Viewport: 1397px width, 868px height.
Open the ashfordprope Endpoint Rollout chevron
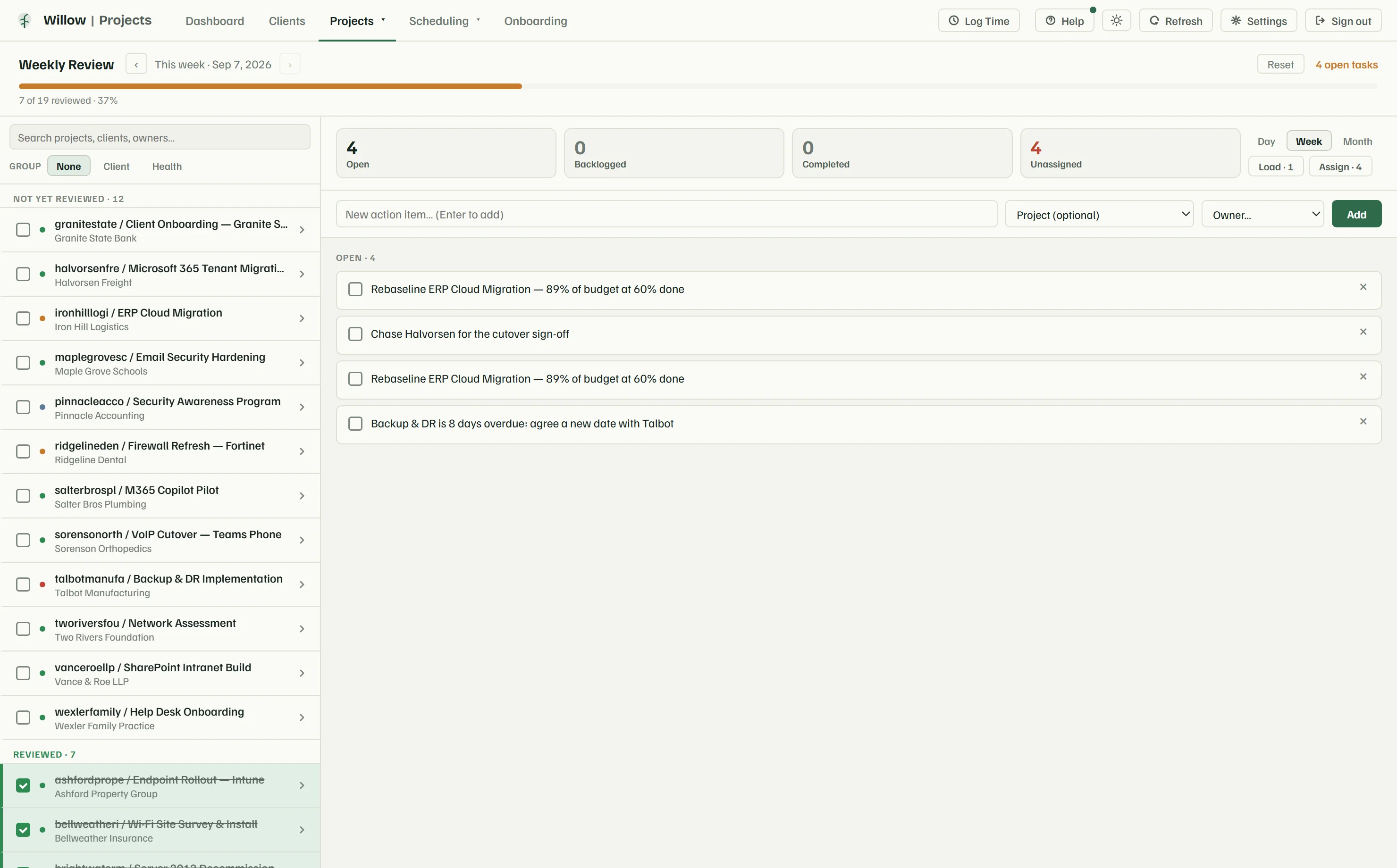[x=302, y=786]
